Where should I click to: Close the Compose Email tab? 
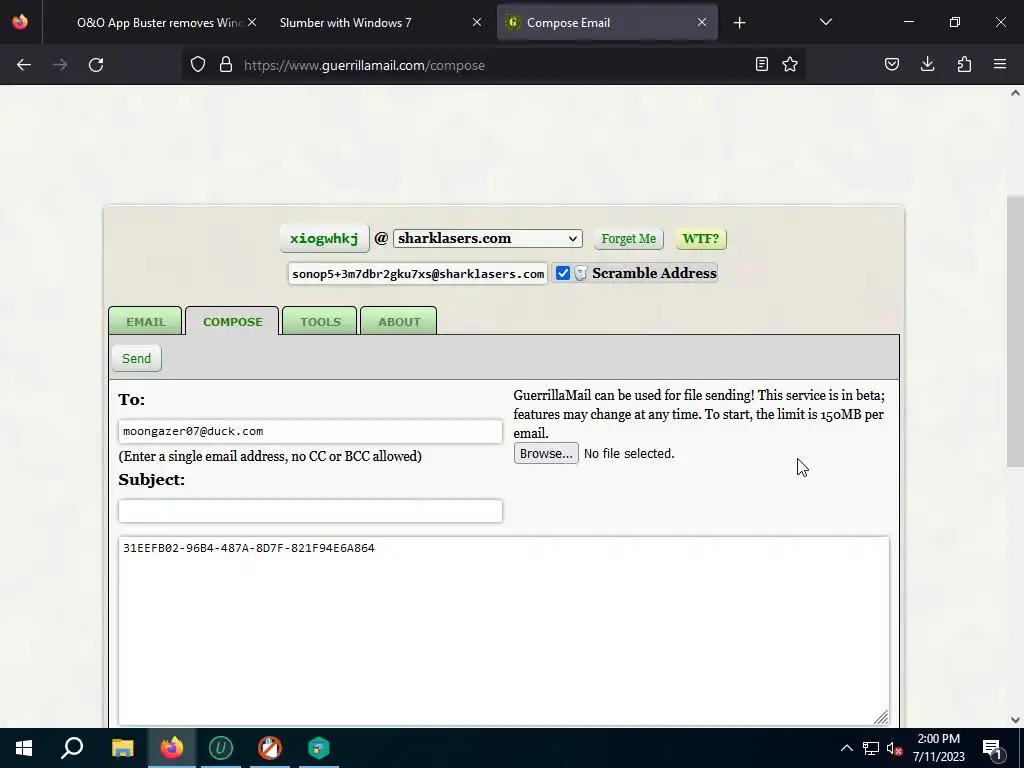pyautogui.click(x=701, y=22)
